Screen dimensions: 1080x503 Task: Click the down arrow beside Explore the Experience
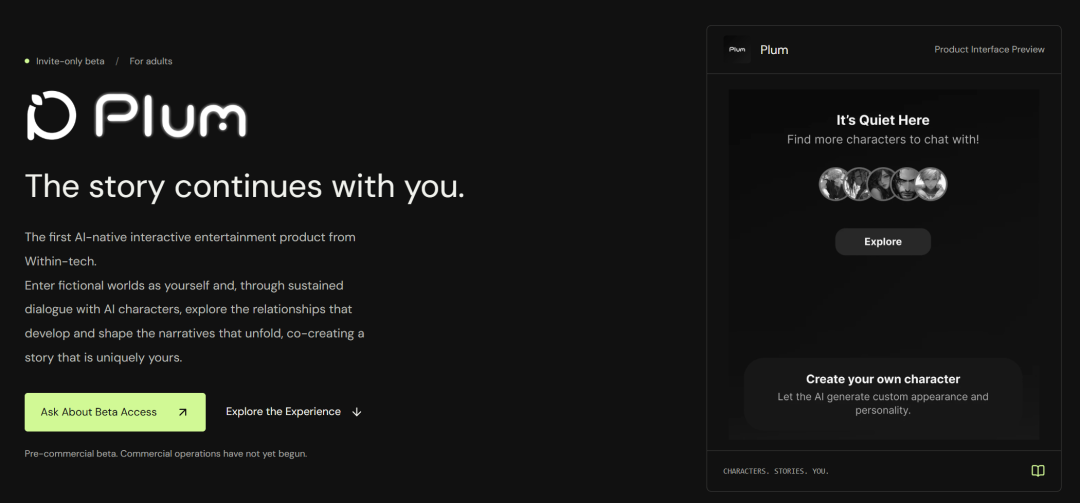tap(357, 412)
